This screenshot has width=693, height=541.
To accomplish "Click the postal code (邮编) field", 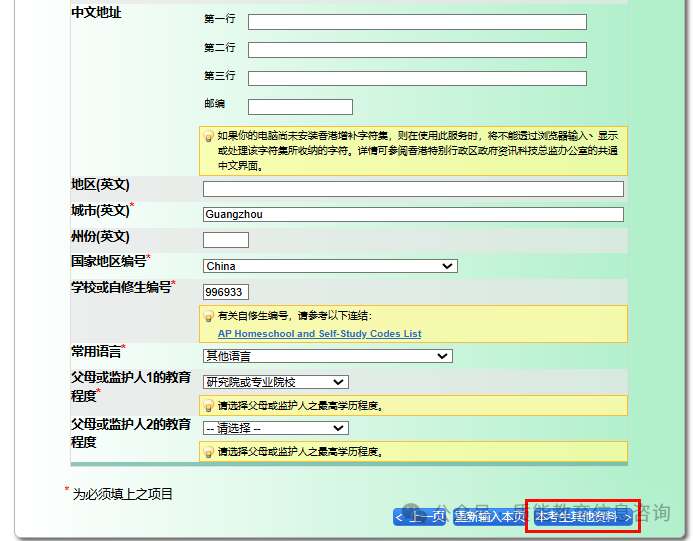I will pyautogui.click(x=300, y=107).
